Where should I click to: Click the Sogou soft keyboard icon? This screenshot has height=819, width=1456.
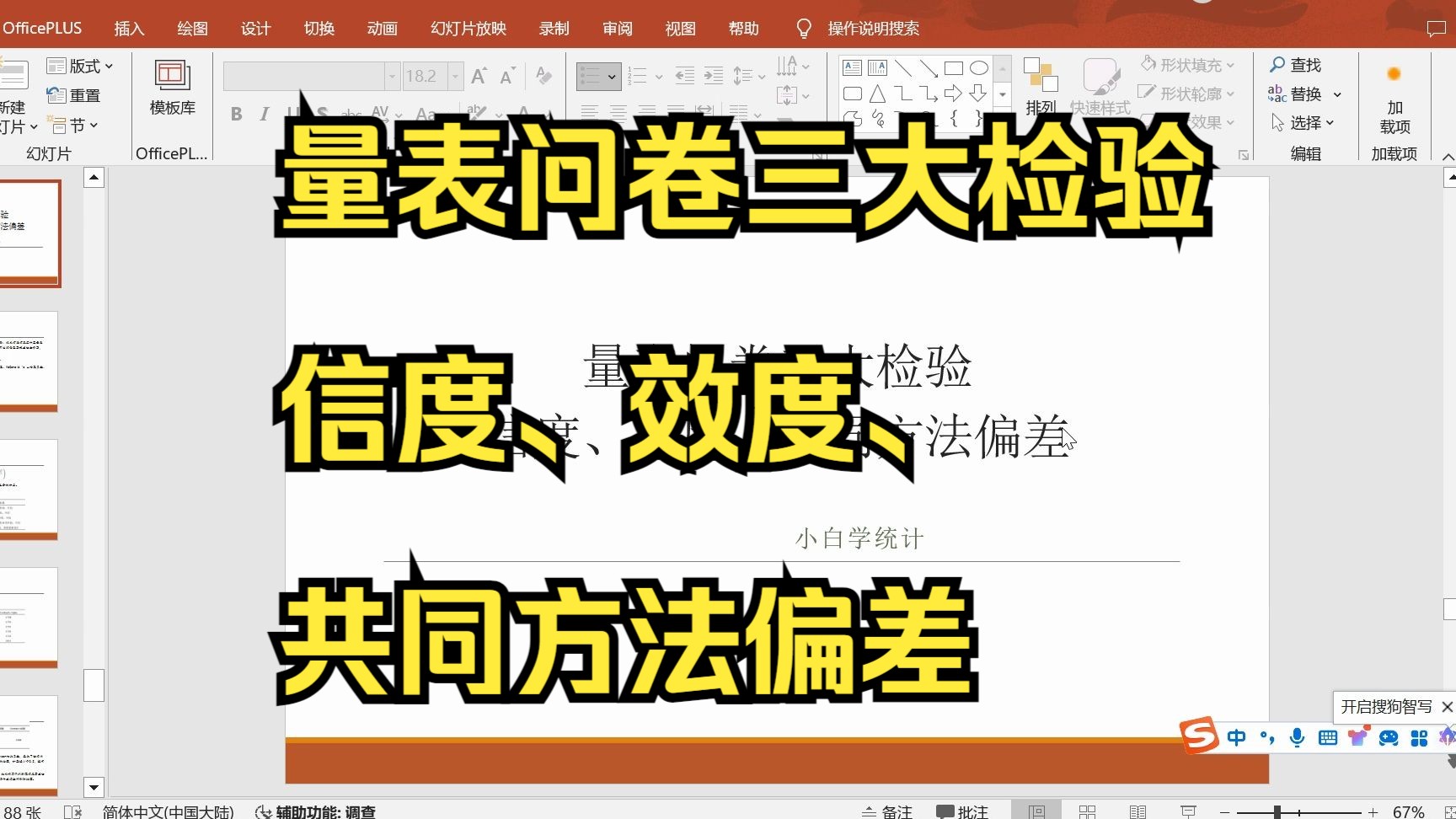point(1328,738)
